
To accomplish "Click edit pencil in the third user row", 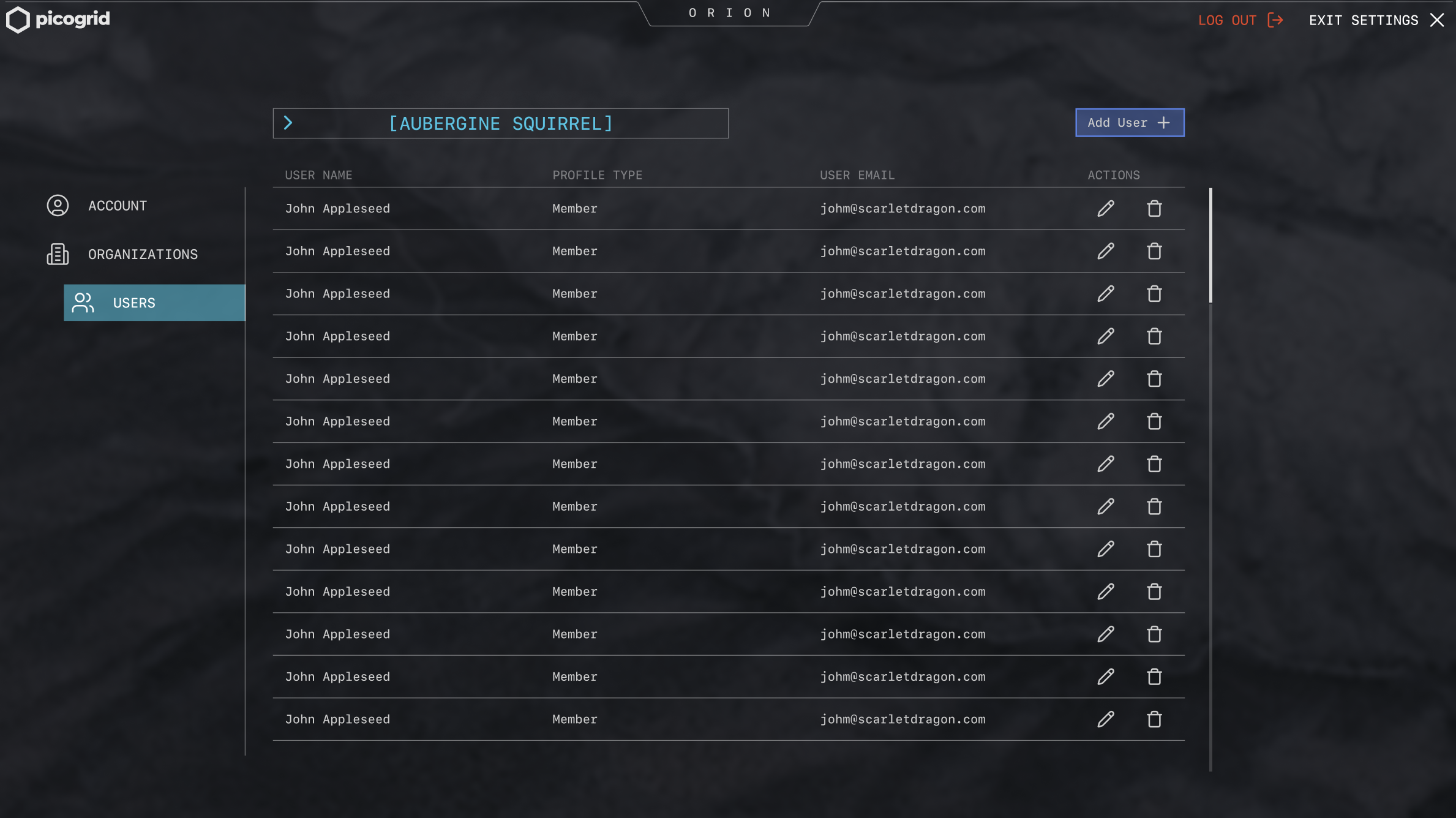I will (x=1105, y=294).
